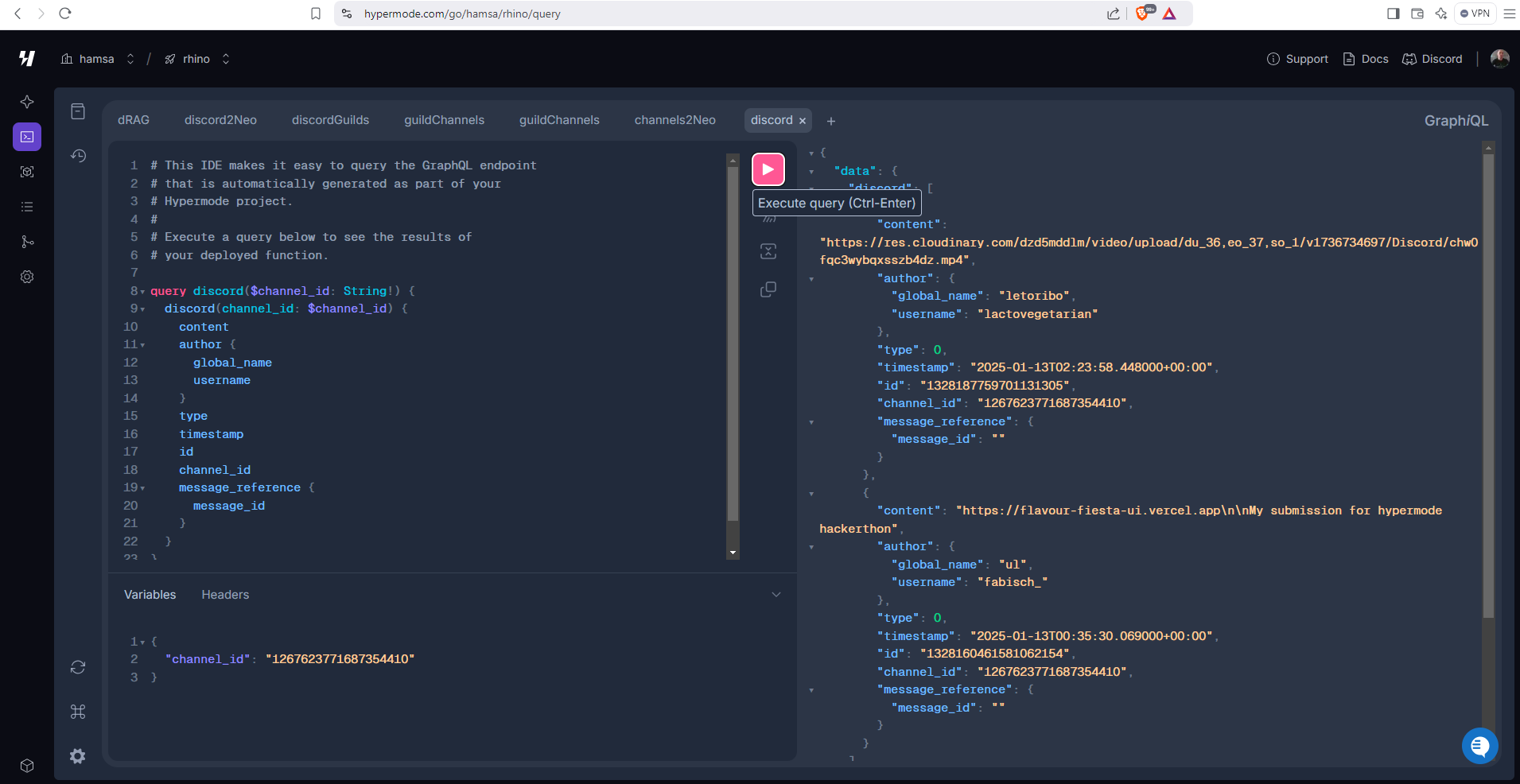Screen dimensions: 1520x784
Task: Close the discord tab
Action: pos(803,121)
